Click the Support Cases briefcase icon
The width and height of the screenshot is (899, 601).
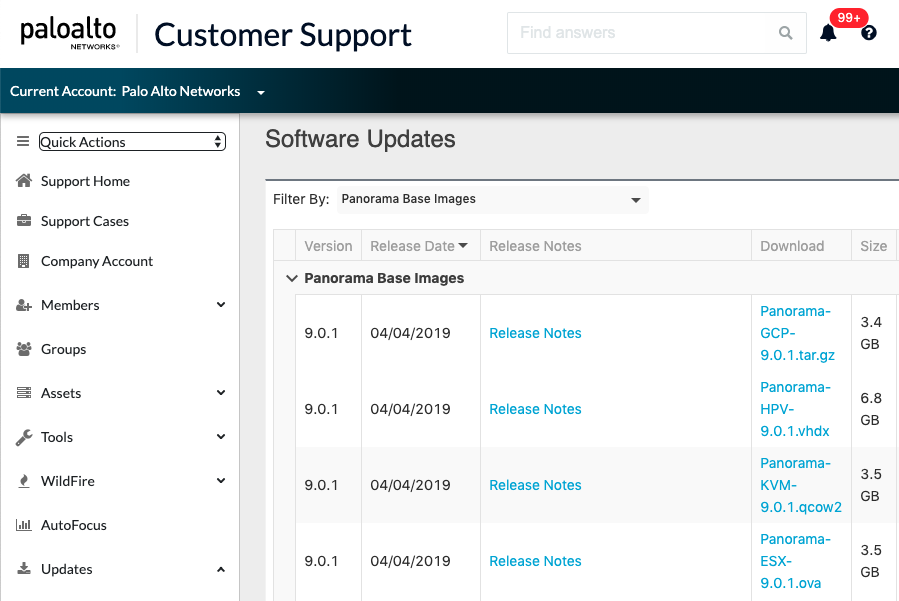click(x=22, y=221)
